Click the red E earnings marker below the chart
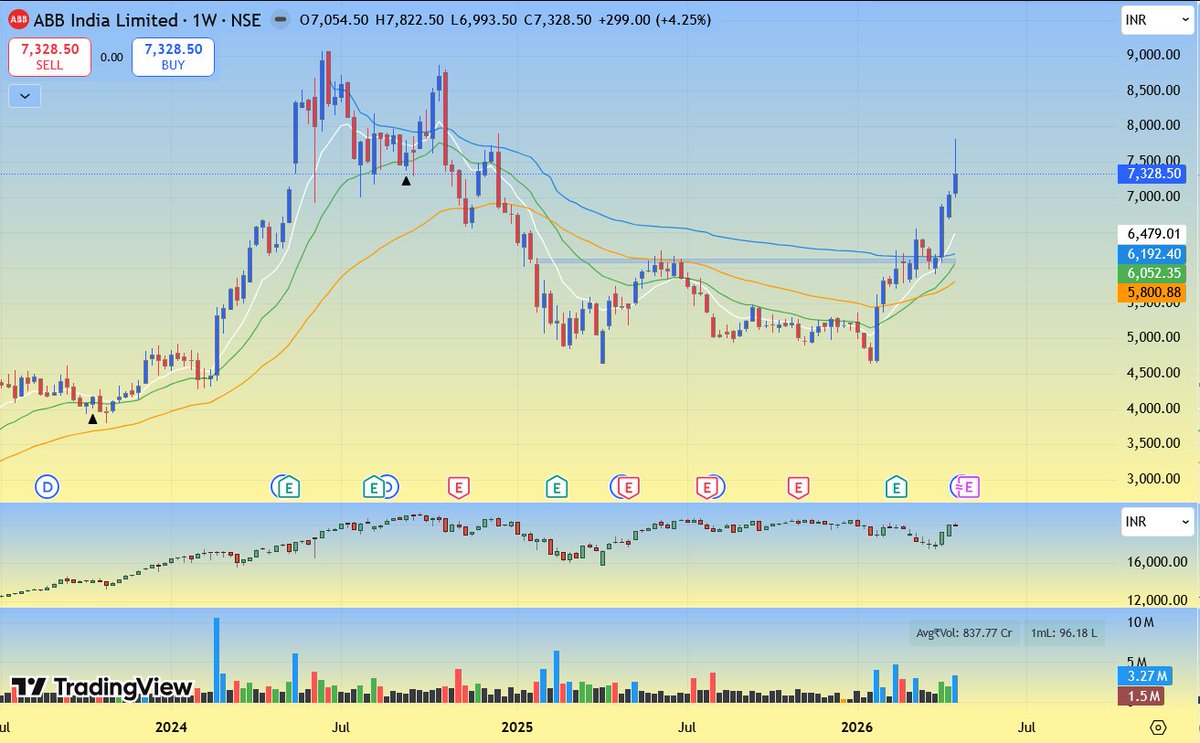 tap(458, 487)
